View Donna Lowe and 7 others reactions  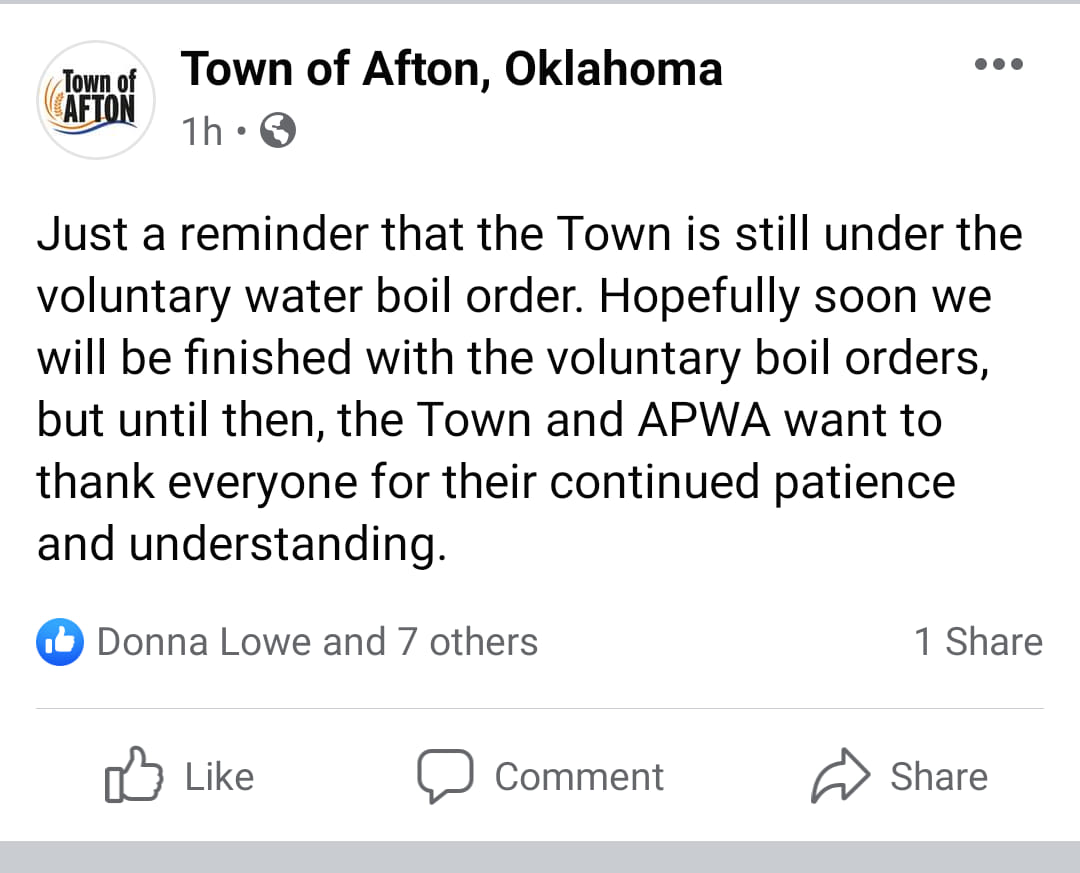pos(317,642)
